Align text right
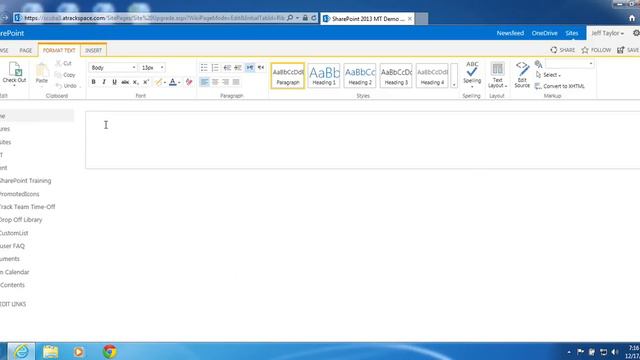Image resolution: width=640 pixels, height=360 pixels. pos(225,82)
